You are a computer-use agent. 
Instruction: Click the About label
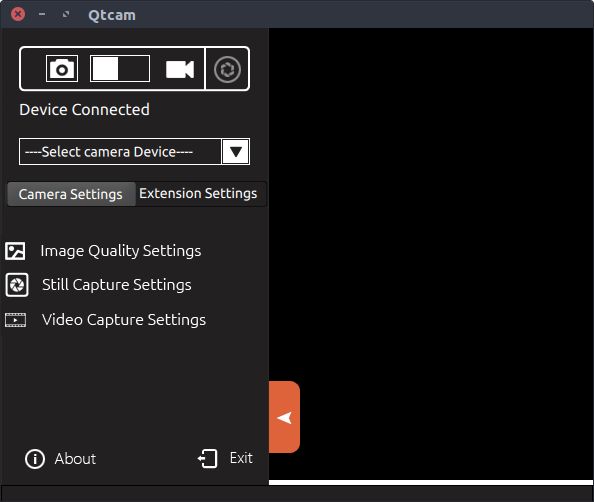click(x=75, y=459)
